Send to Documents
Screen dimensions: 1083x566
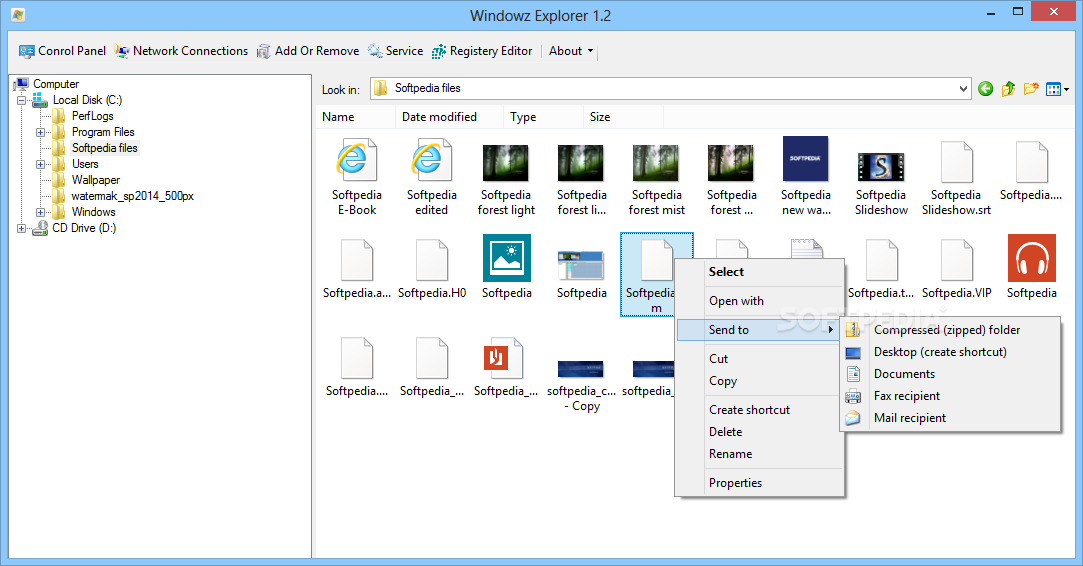(950, 375)
